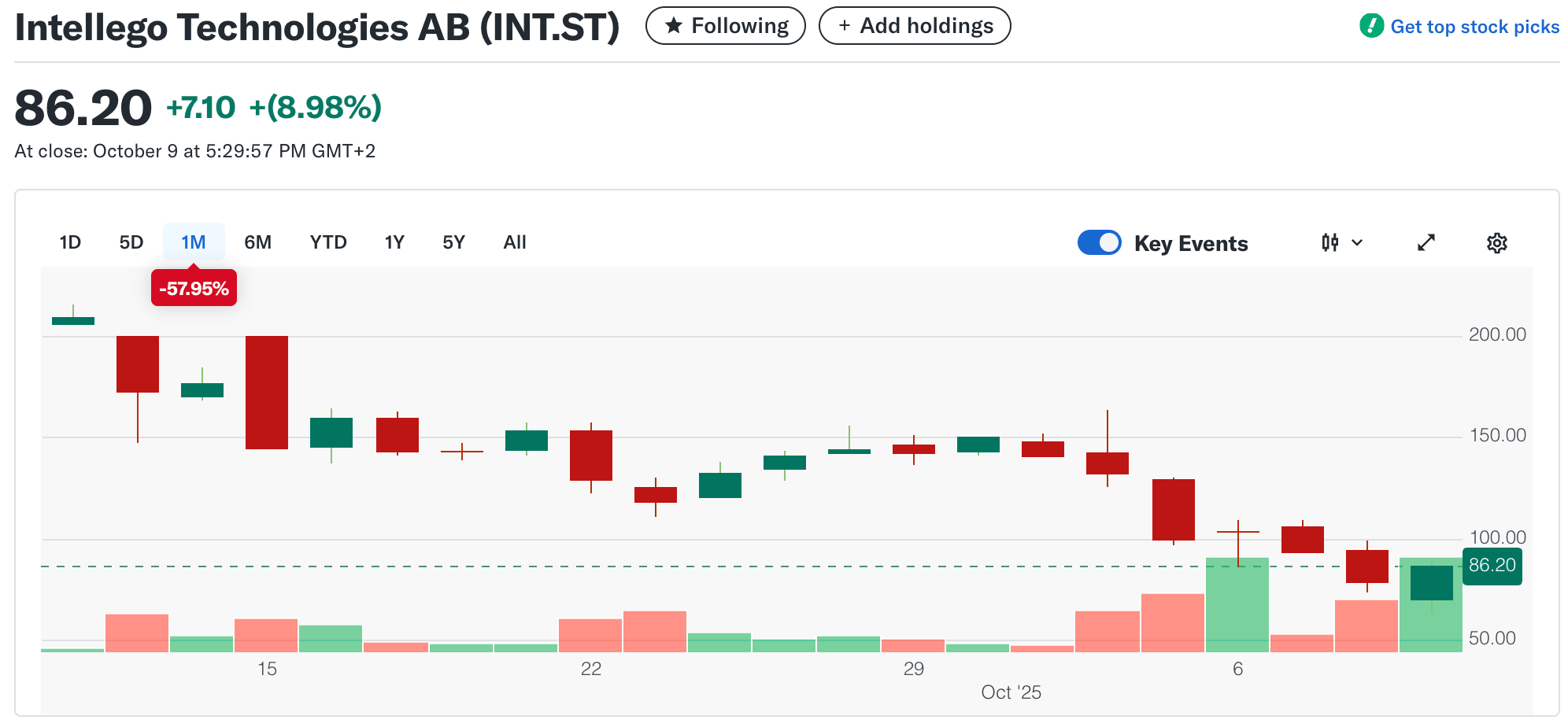
Task: Click the 22 date axis label
Action: (591, 669)
